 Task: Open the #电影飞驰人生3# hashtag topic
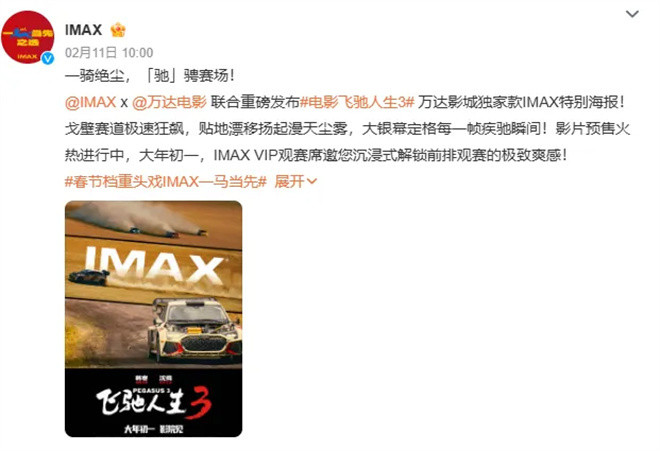coord(357,102)
